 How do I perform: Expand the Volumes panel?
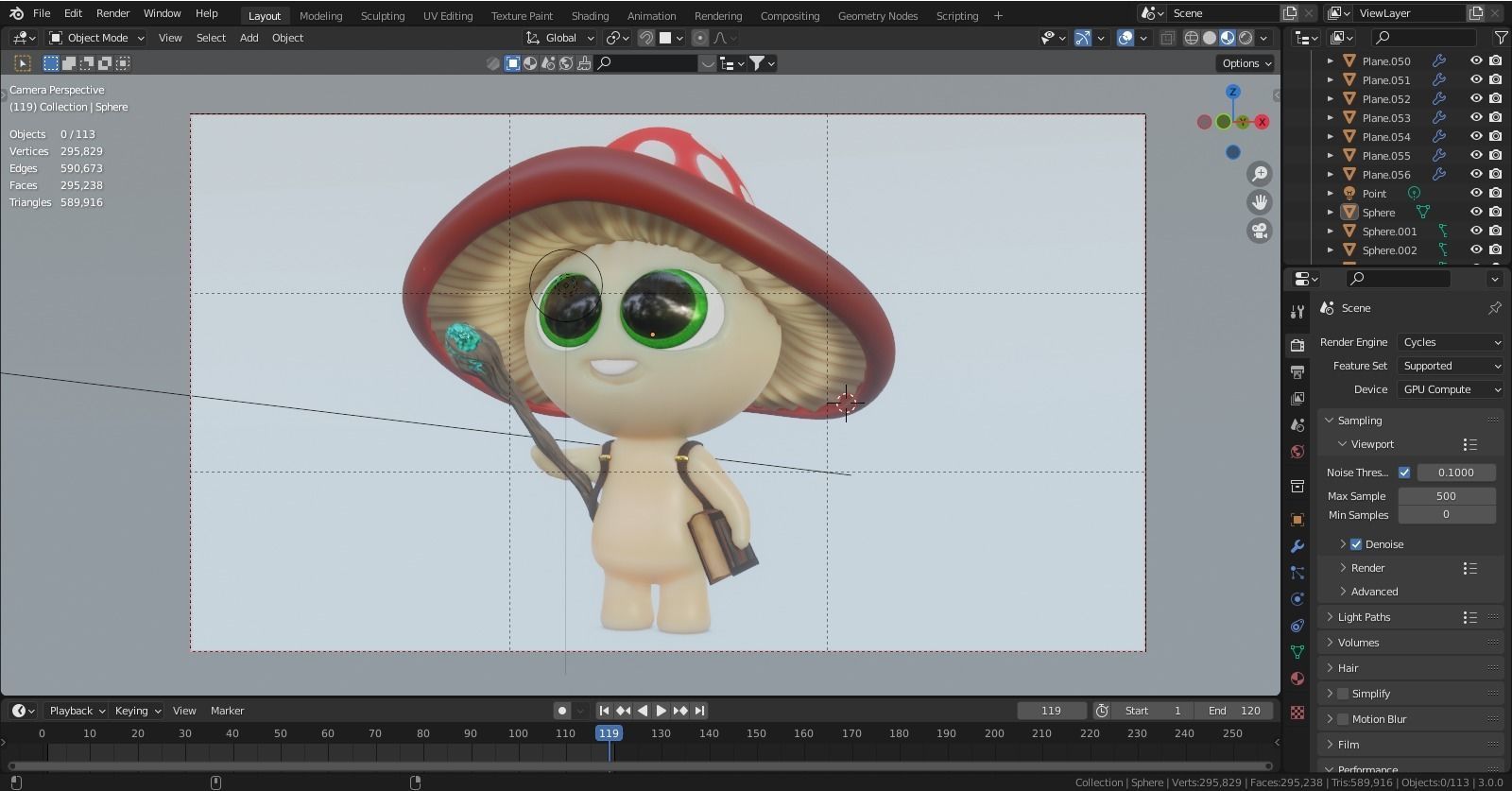(x=1358, y=643)
